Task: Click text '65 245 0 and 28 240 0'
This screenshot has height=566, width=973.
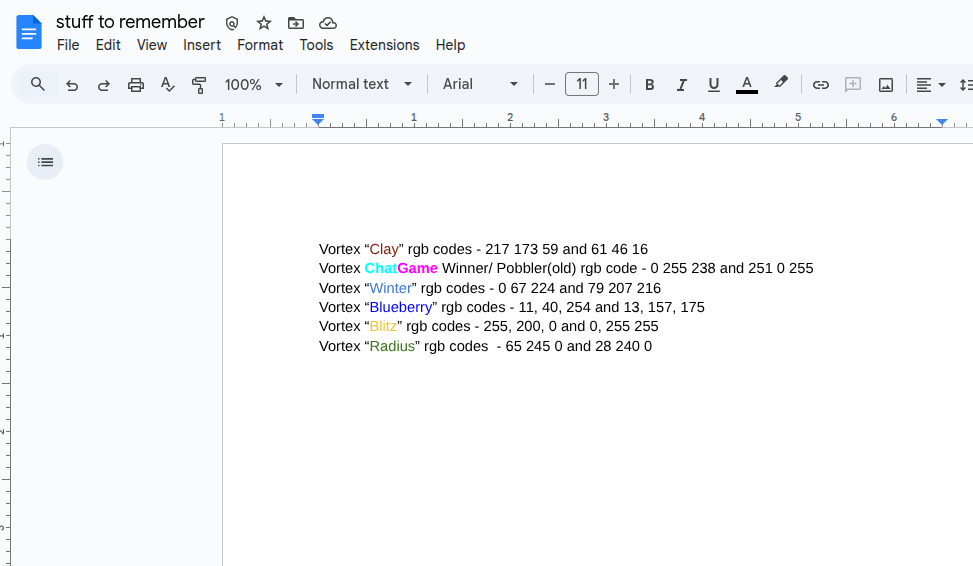Action: 579,346
